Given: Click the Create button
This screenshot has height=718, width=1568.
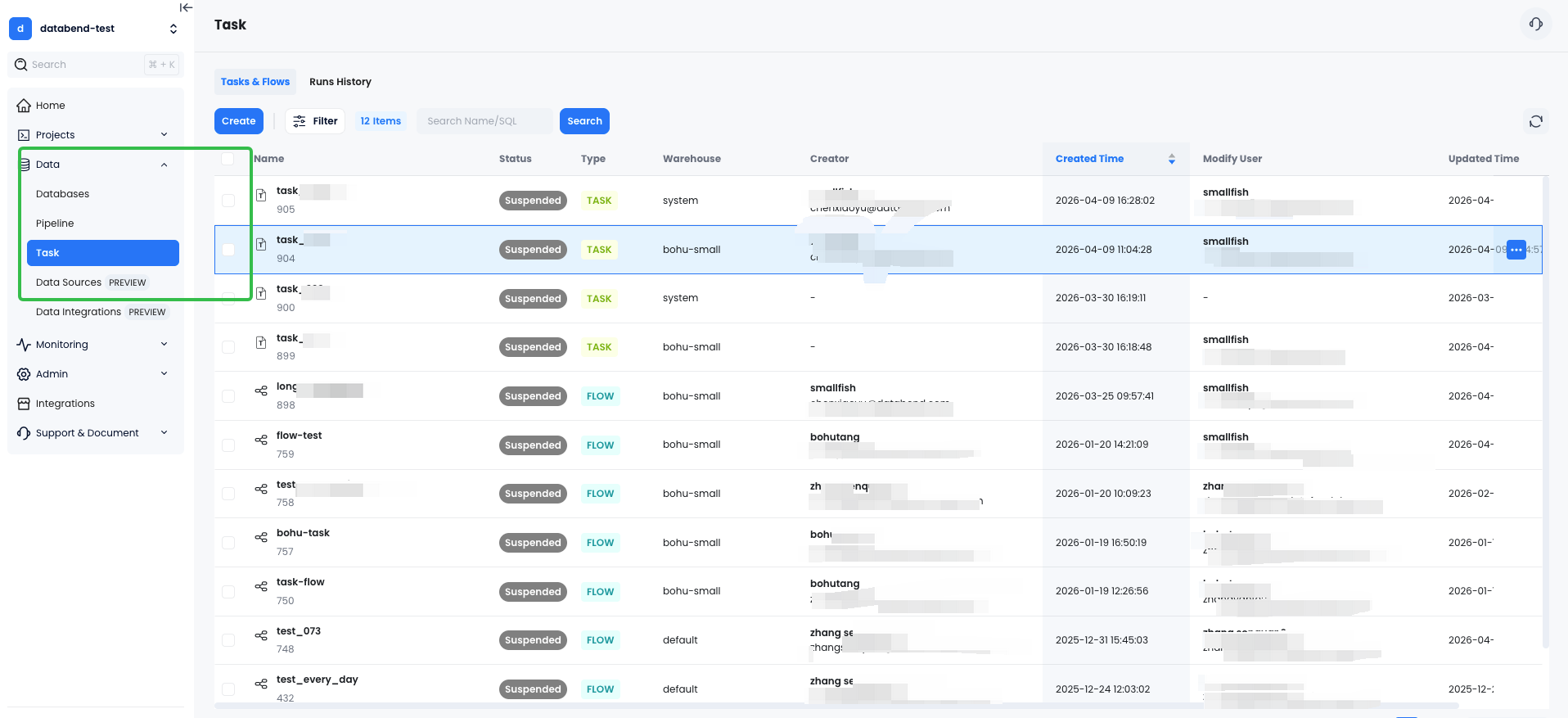Looking at the screenshot, I should click(x=238, y=121).
